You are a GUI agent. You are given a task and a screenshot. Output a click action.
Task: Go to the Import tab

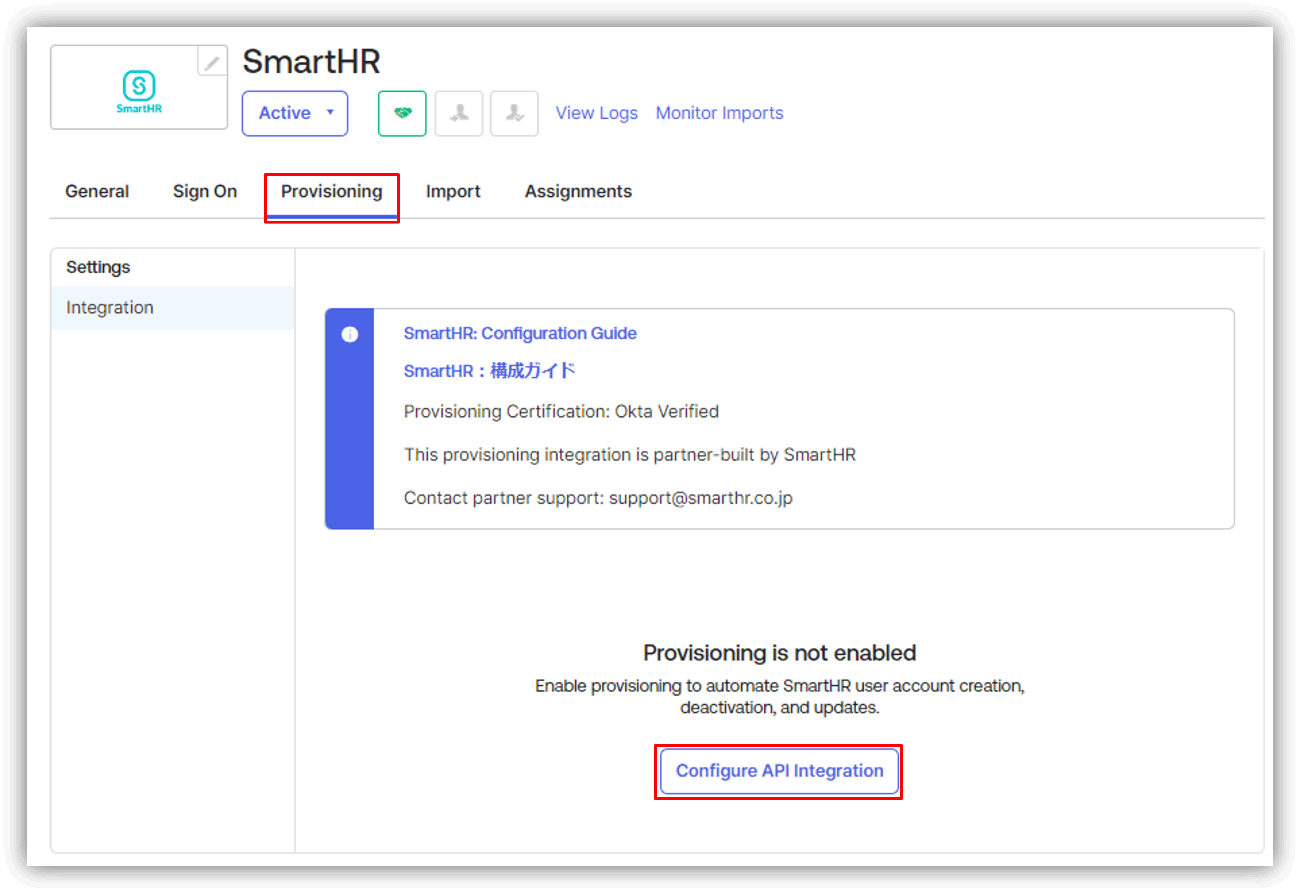pos(453,191)
